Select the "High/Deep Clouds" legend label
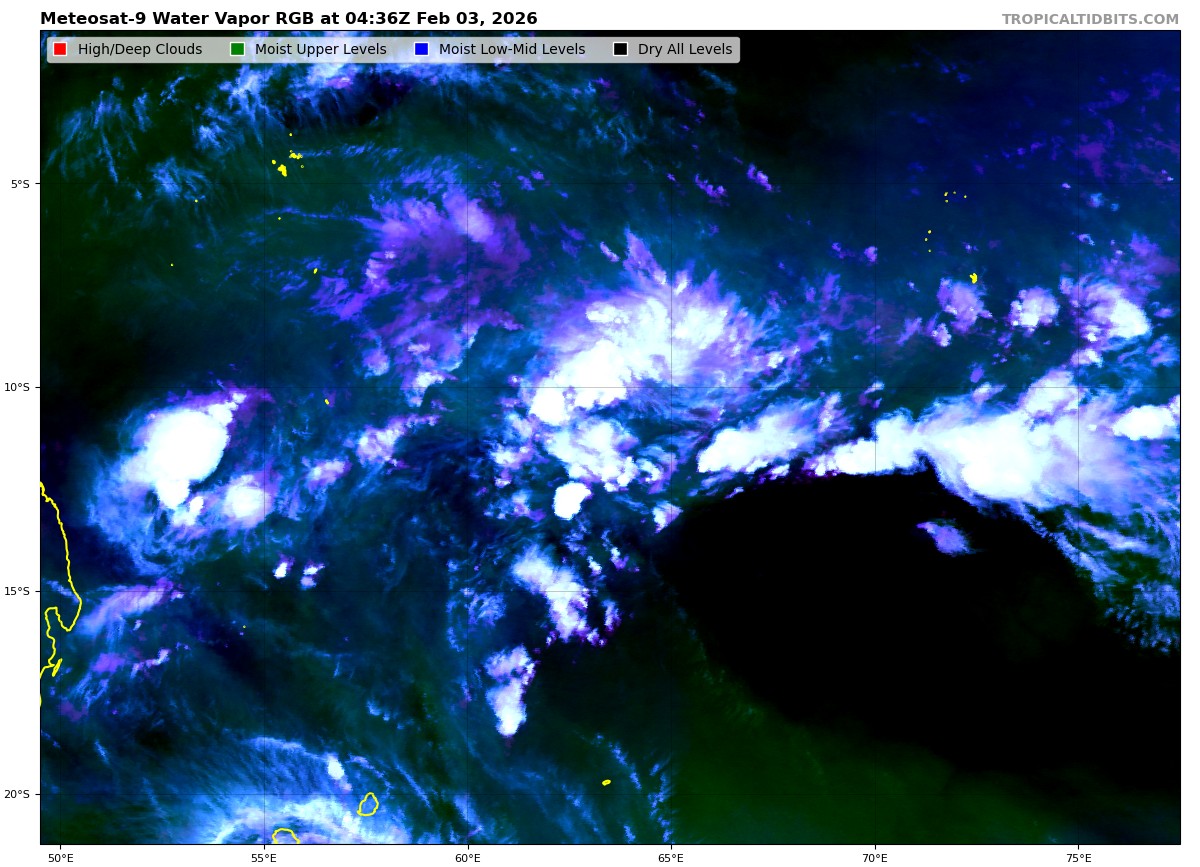1200x867 pixels. 139,50
